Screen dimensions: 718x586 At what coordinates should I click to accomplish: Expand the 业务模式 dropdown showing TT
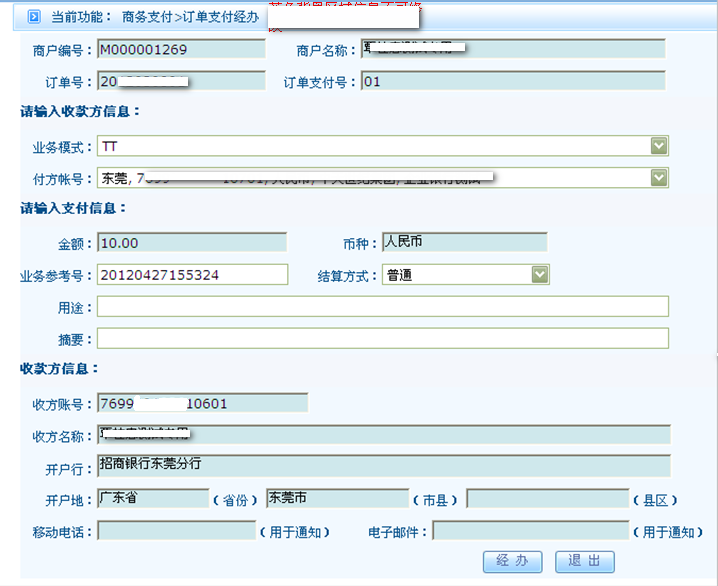658,147
